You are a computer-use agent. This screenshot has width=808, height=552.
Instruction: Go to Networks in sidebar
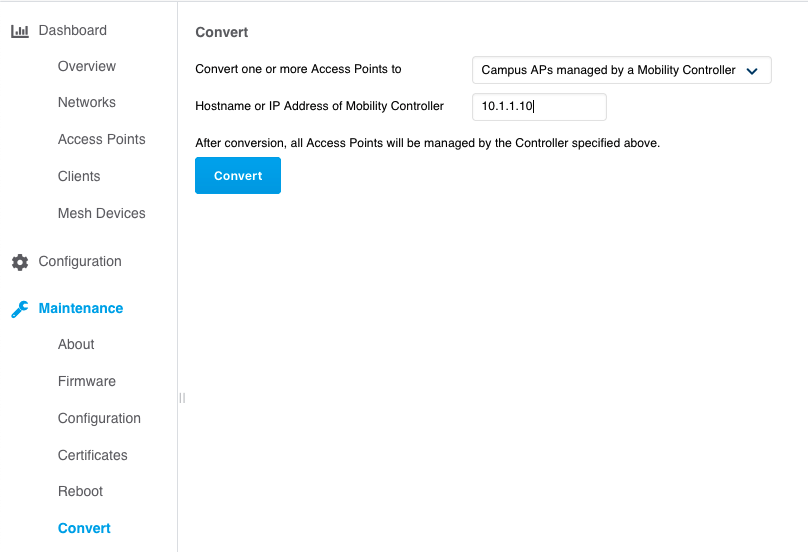point(87,103)
